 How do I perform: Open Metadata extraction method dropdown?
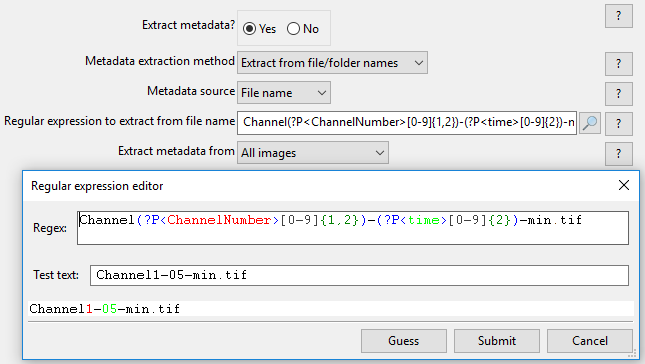pyautogui.click(x=332, y=63)
